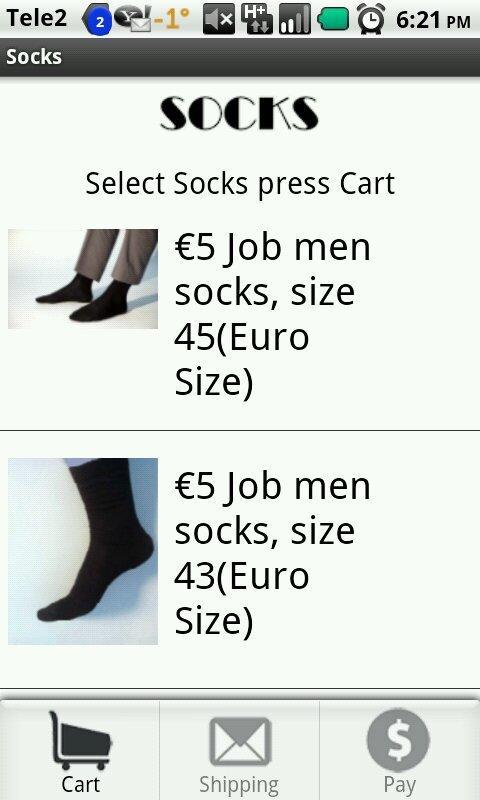Tap the battery indicator icon

click(333, 19)
